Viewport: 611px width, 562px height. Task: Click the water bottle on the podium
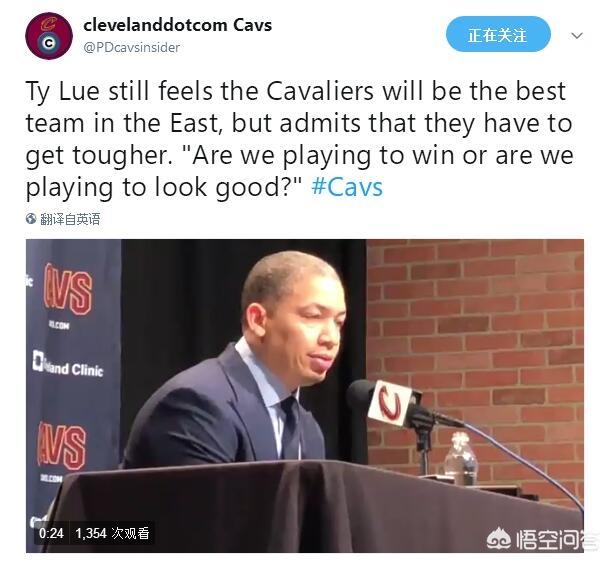point(461,459)
